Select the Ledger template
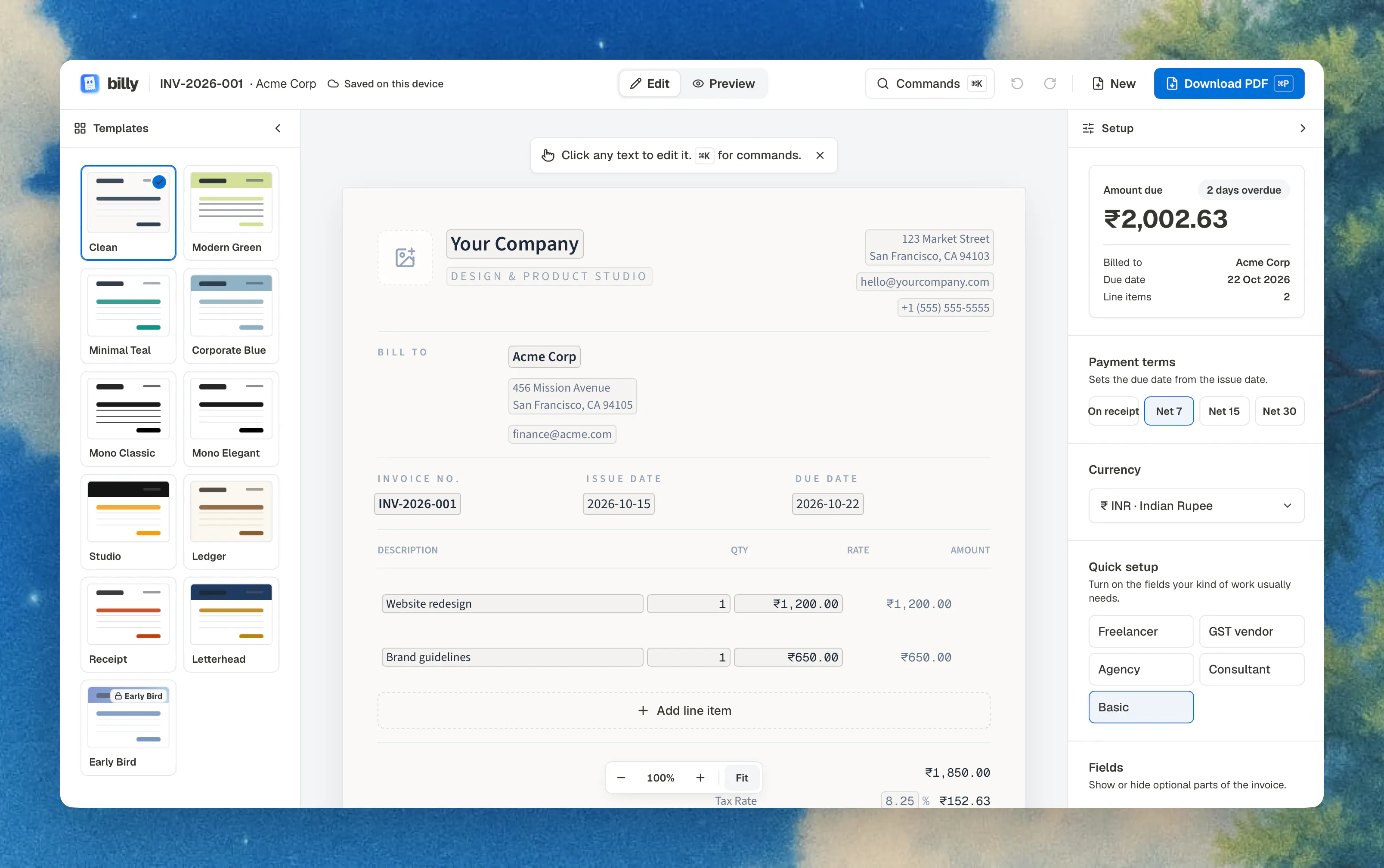The image size is (1384, 868). click(231, 521)
